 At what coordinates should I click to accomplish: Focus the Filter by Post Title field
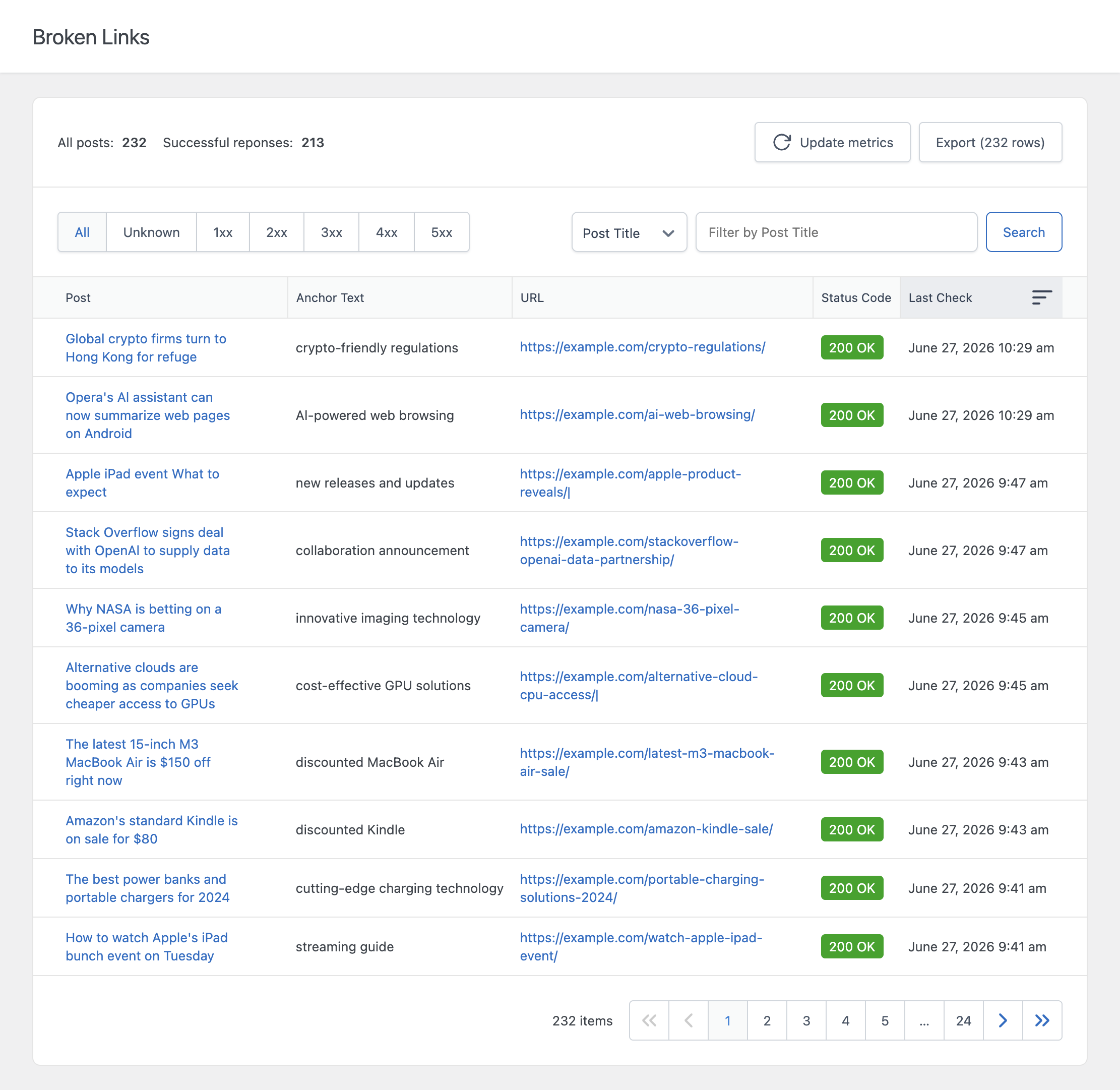(836, 232)
